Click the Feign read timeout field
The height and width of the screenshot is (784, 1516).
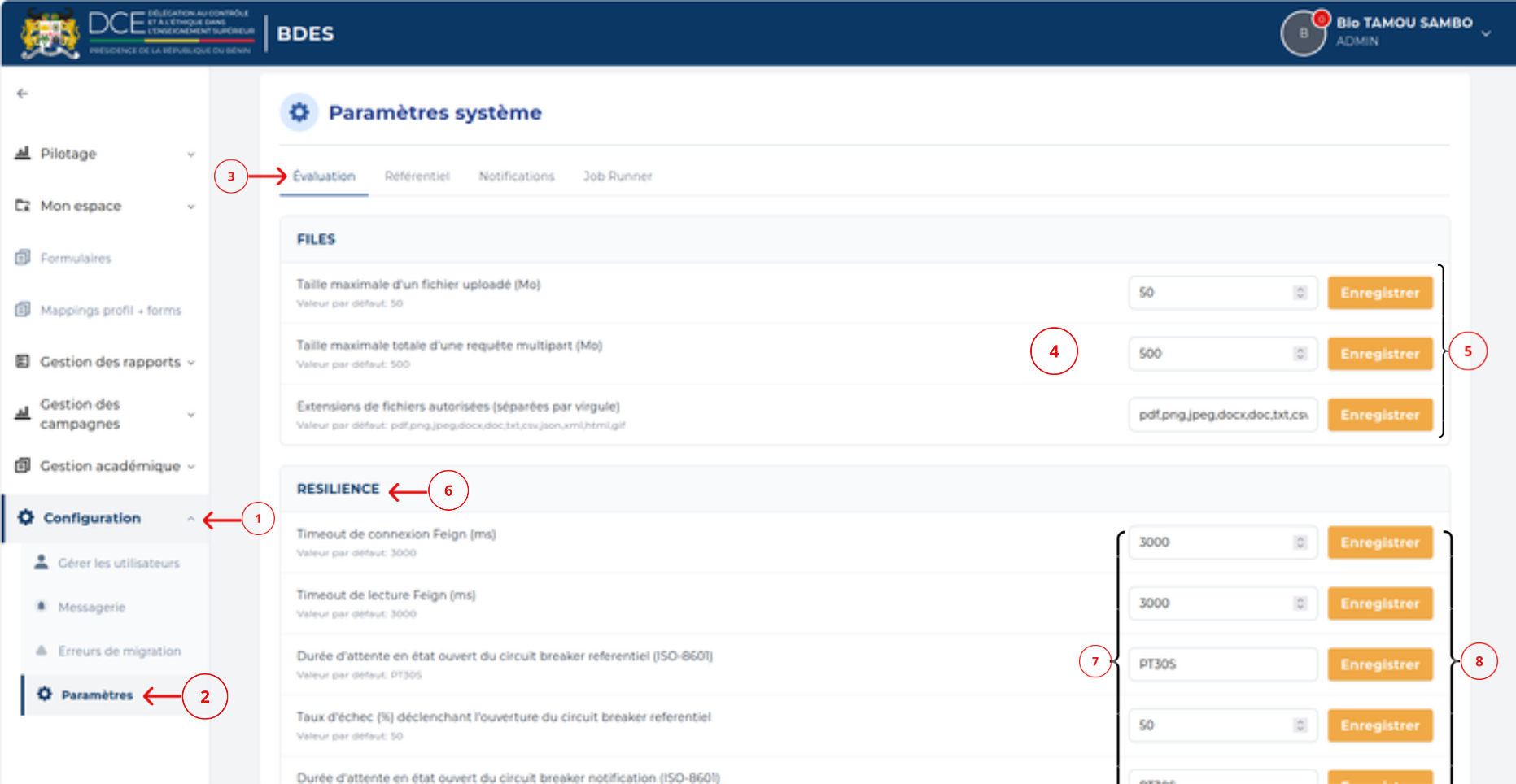coord(1222,603)
